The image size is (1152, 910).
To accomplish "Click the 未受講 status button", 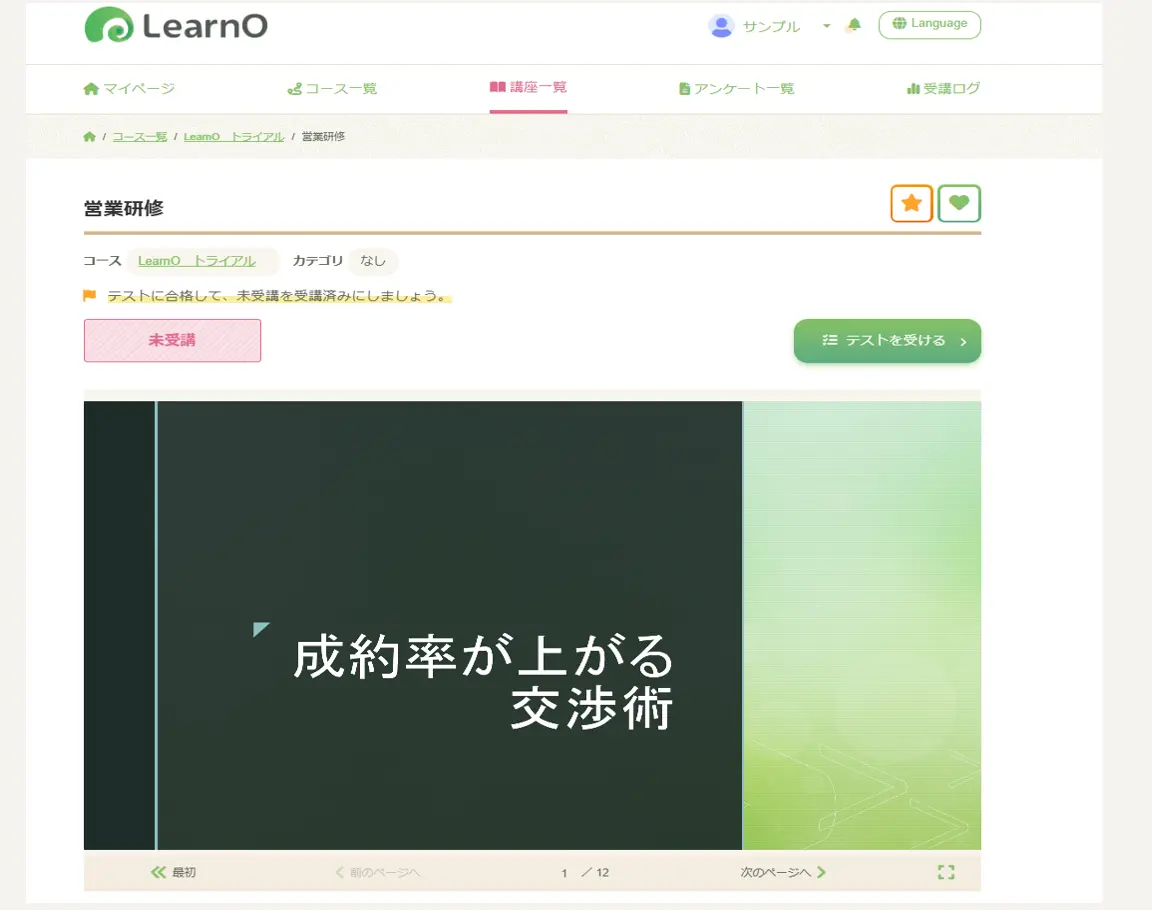I will [172, 340].
